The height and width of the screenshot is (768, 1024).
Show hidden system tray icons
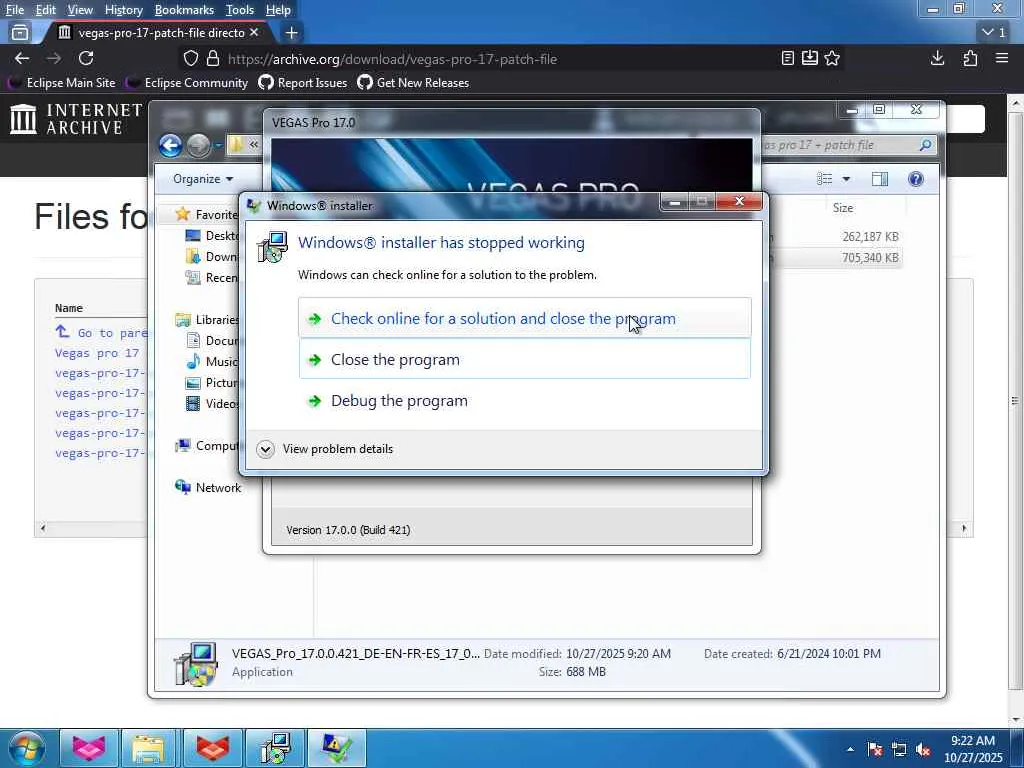850,749
